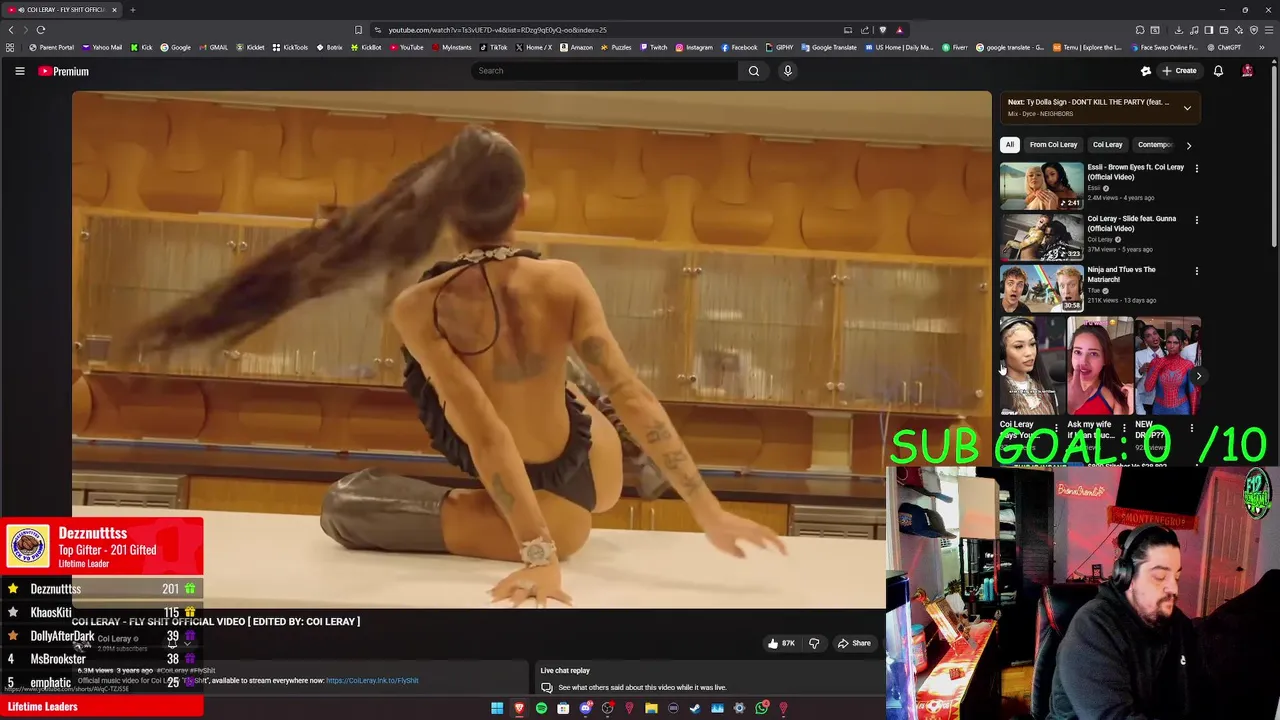Open Yahoo Mail bookmark

pos(102,47)
